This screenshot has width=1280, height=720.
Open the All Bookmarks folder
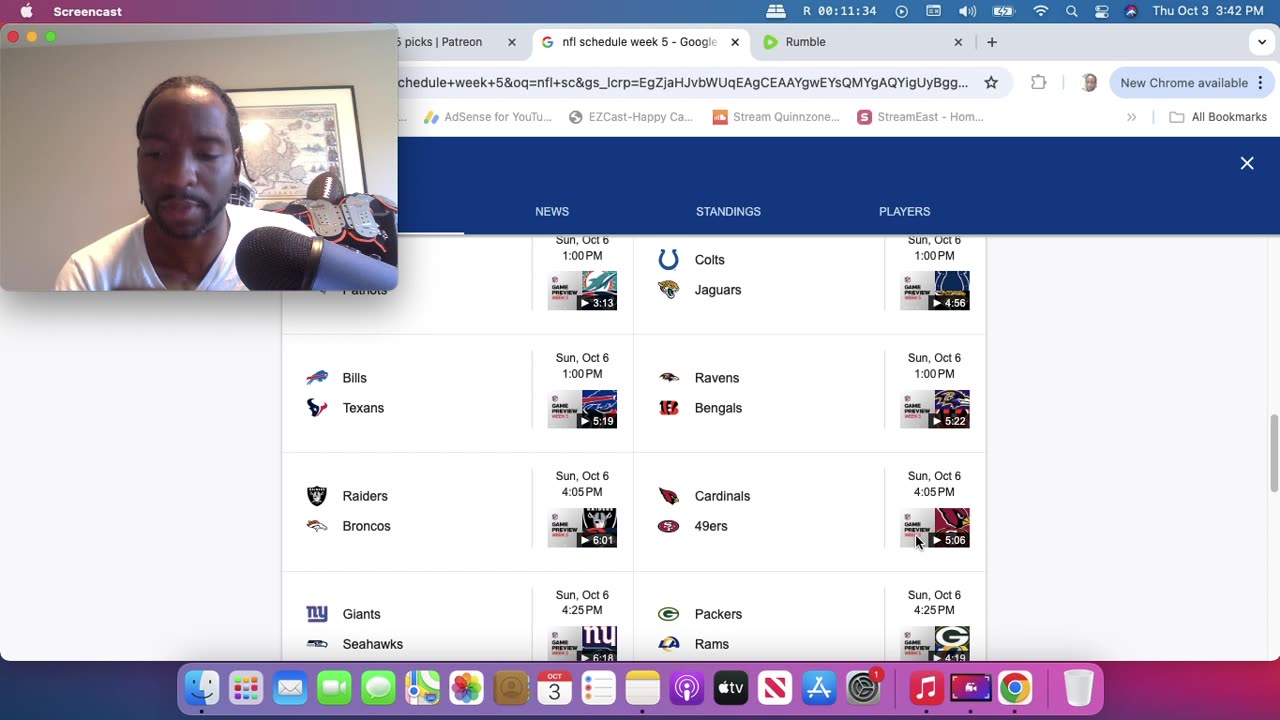(1218, 117)
